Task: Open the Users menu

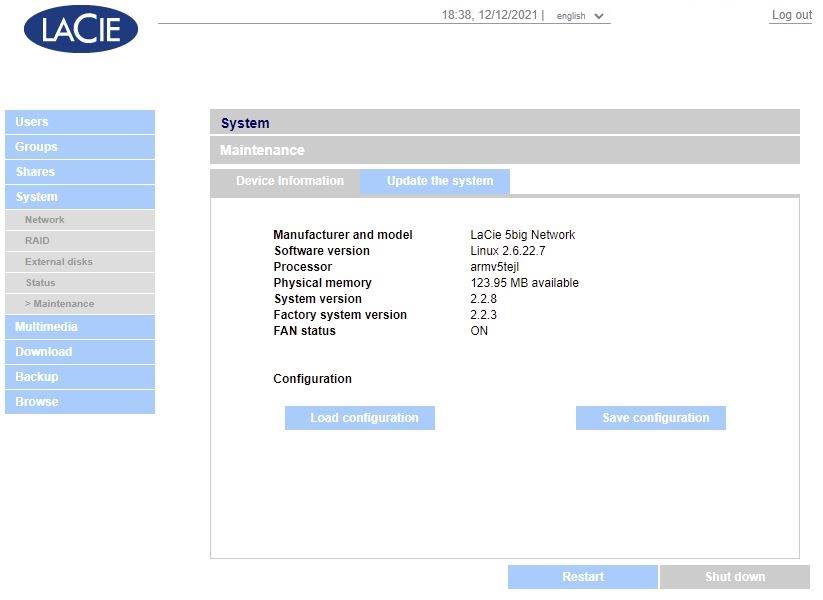Action: coord(80,122)
